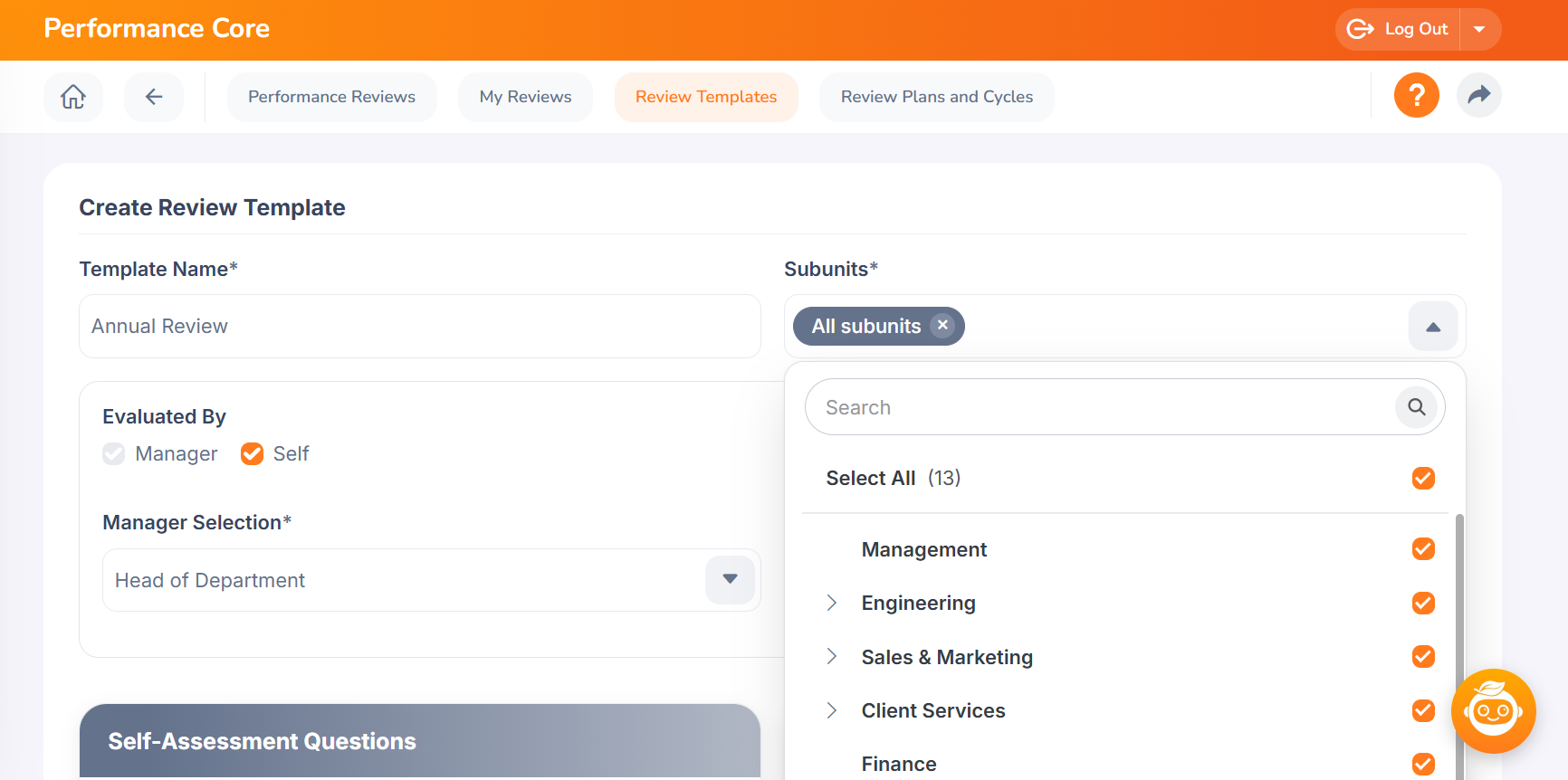
Task: Expand the Client Services subunit
Action: tap(832, 710)
